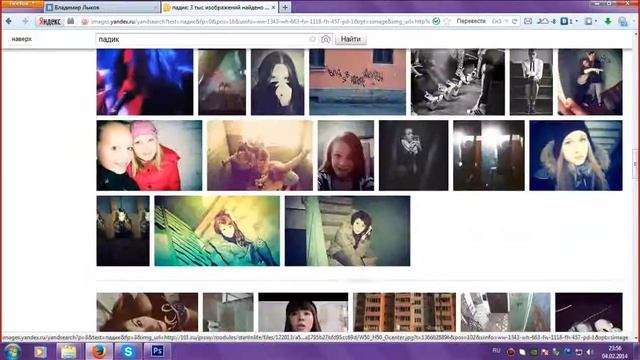Viewport: 640px width, 360px height.
Task: Open the mail envelope toolbar icon
Action: 528,21
